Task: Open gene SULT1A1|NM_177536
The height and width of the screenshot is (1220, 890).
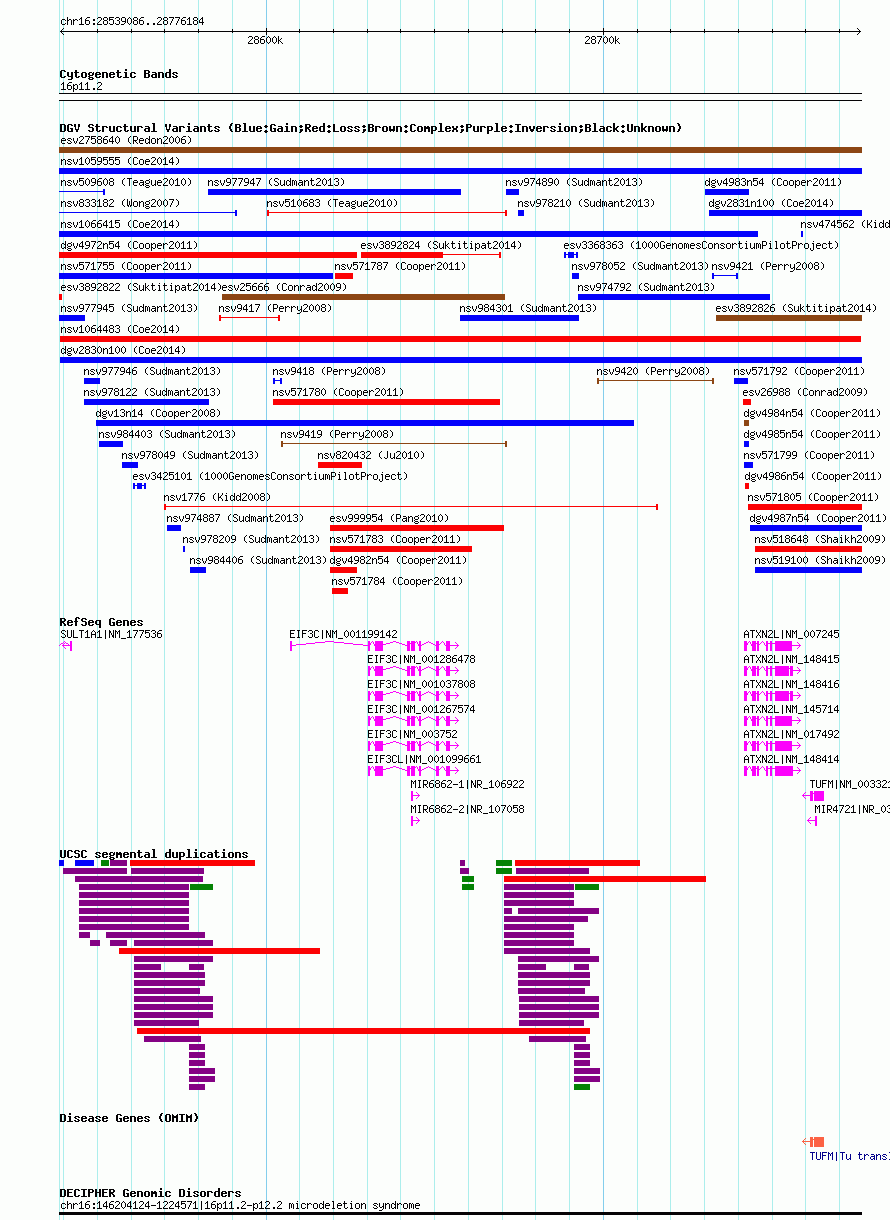Action: click(x=111, y=634)
